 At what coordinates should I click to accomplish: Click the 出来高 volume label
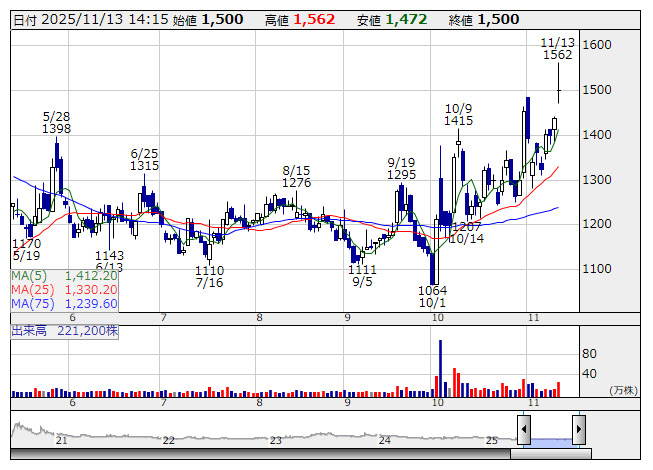coord(64,329)
